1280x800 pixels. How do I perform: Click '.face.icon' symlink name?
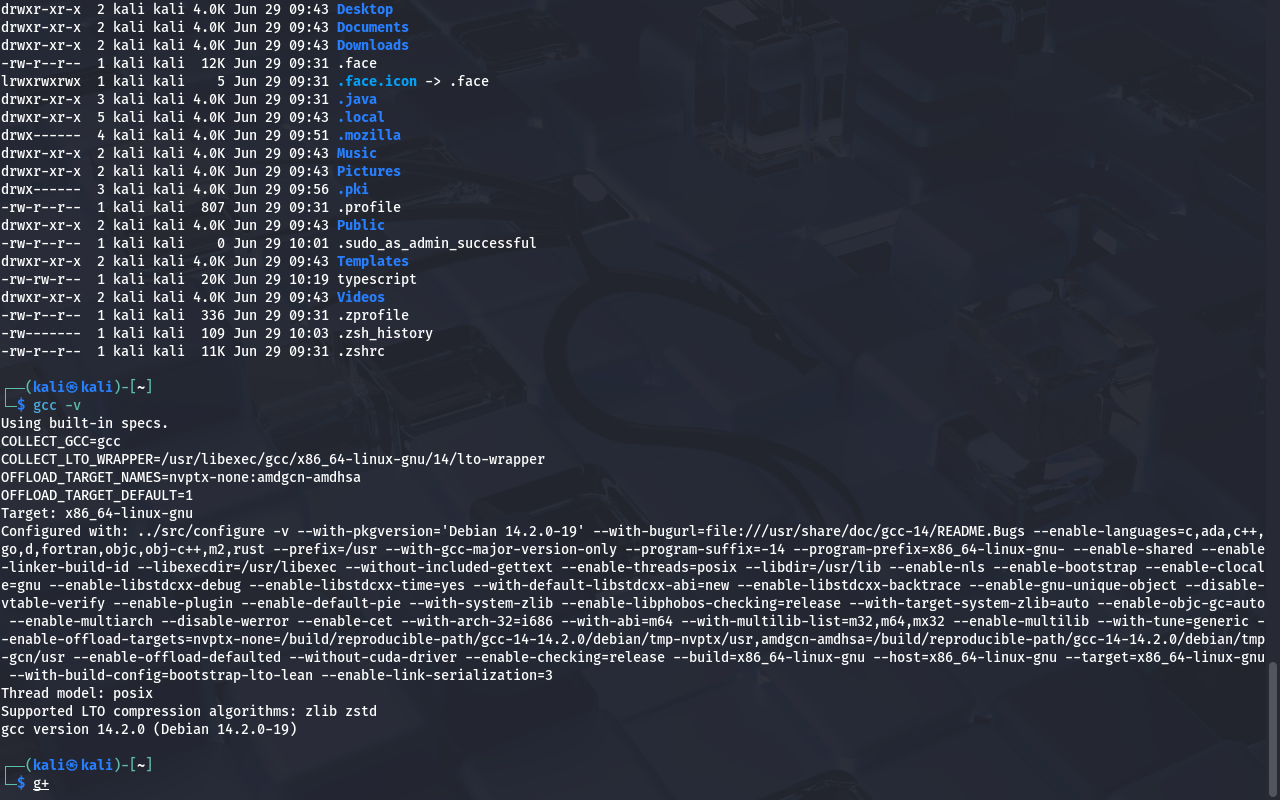tap(377, 81)
